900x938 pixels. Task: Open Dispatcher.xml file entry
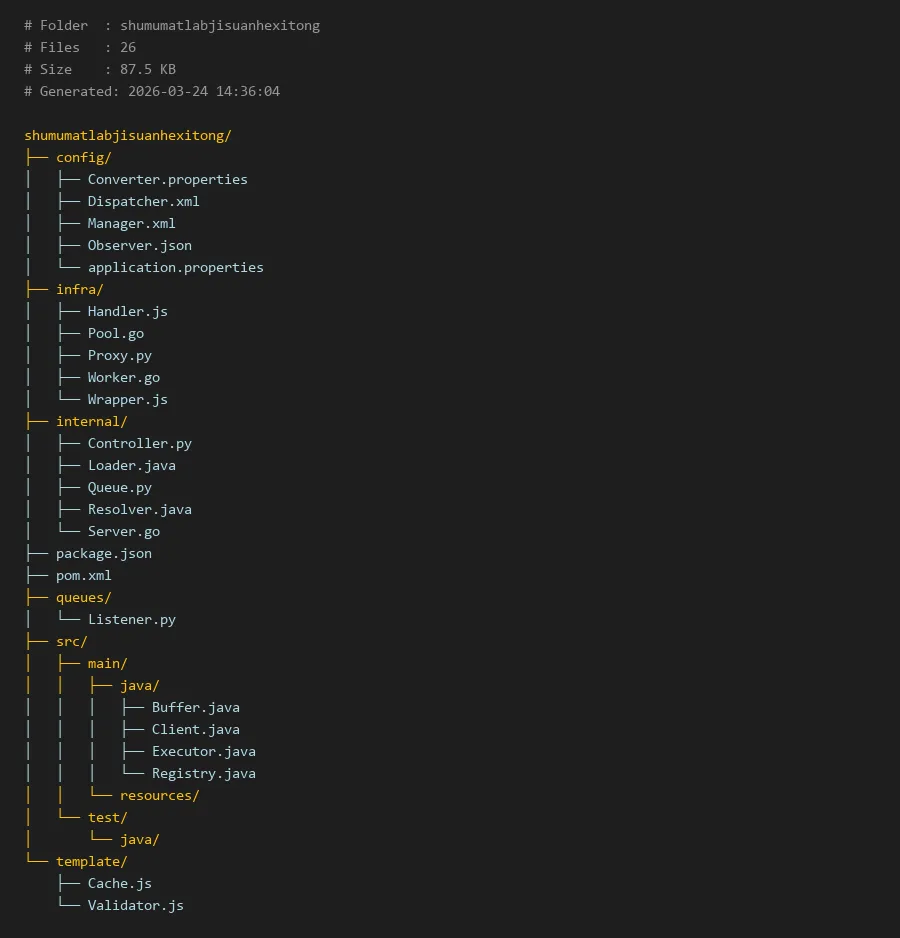(x=143, y=201)
